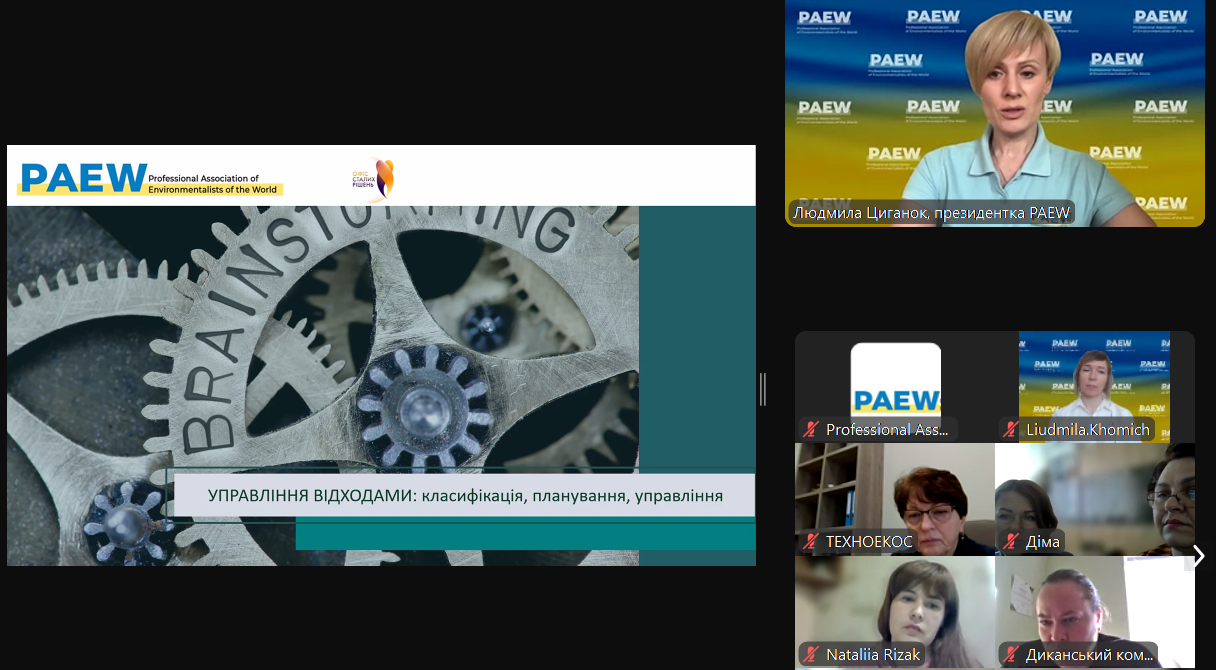This screenshot has width=1216, height=670.
Task: Click the muted mic icon beside ТЕХНОЕКОС
Action: 811,542
